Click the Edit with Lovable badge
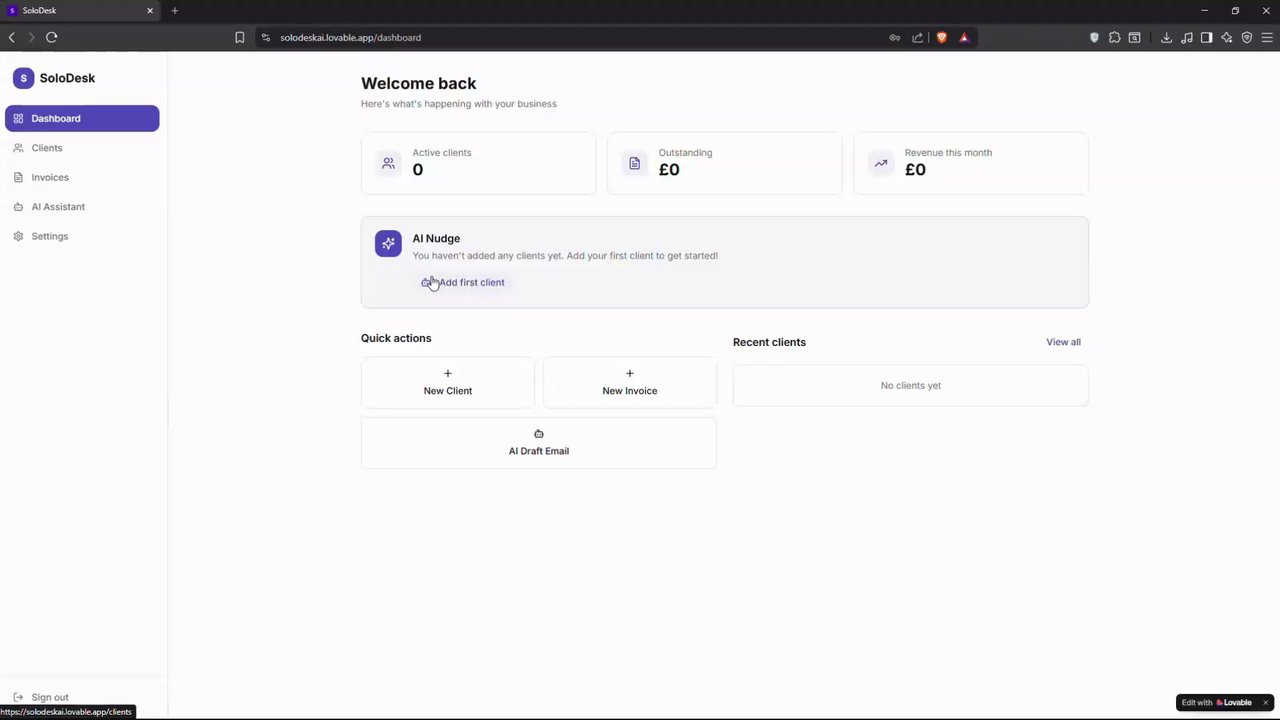The height and width of the screenshot is (720, 1280). coord(1217,702)
